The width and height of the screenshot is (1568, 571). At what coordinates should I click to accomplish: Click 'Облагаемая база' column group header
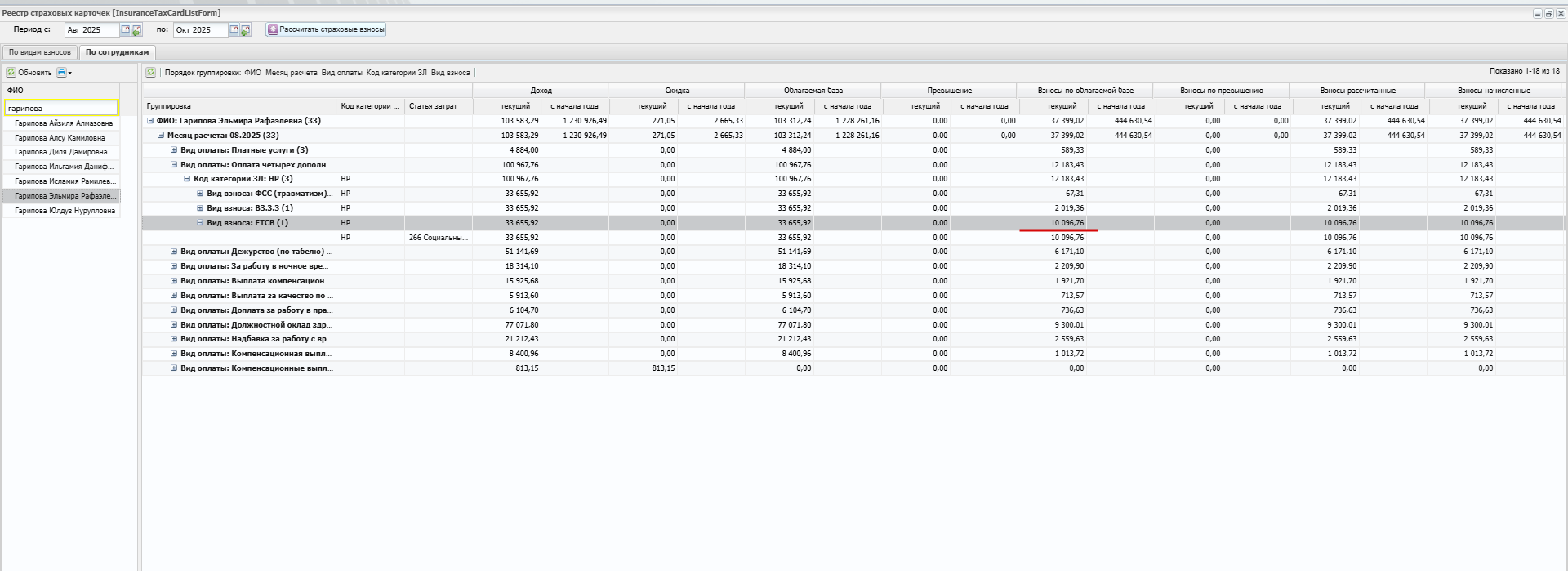coord(813,91)
